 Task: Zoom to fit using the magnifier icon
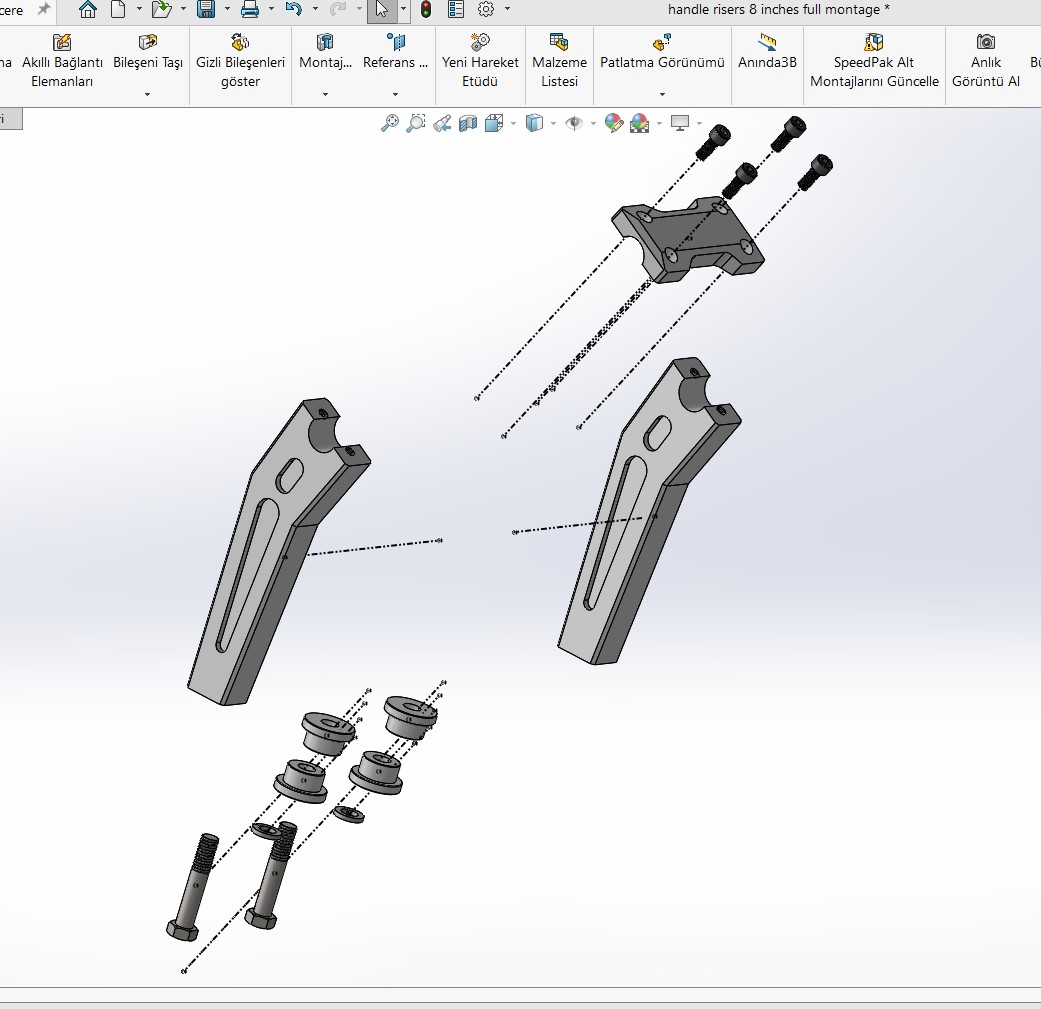point(390,123)
